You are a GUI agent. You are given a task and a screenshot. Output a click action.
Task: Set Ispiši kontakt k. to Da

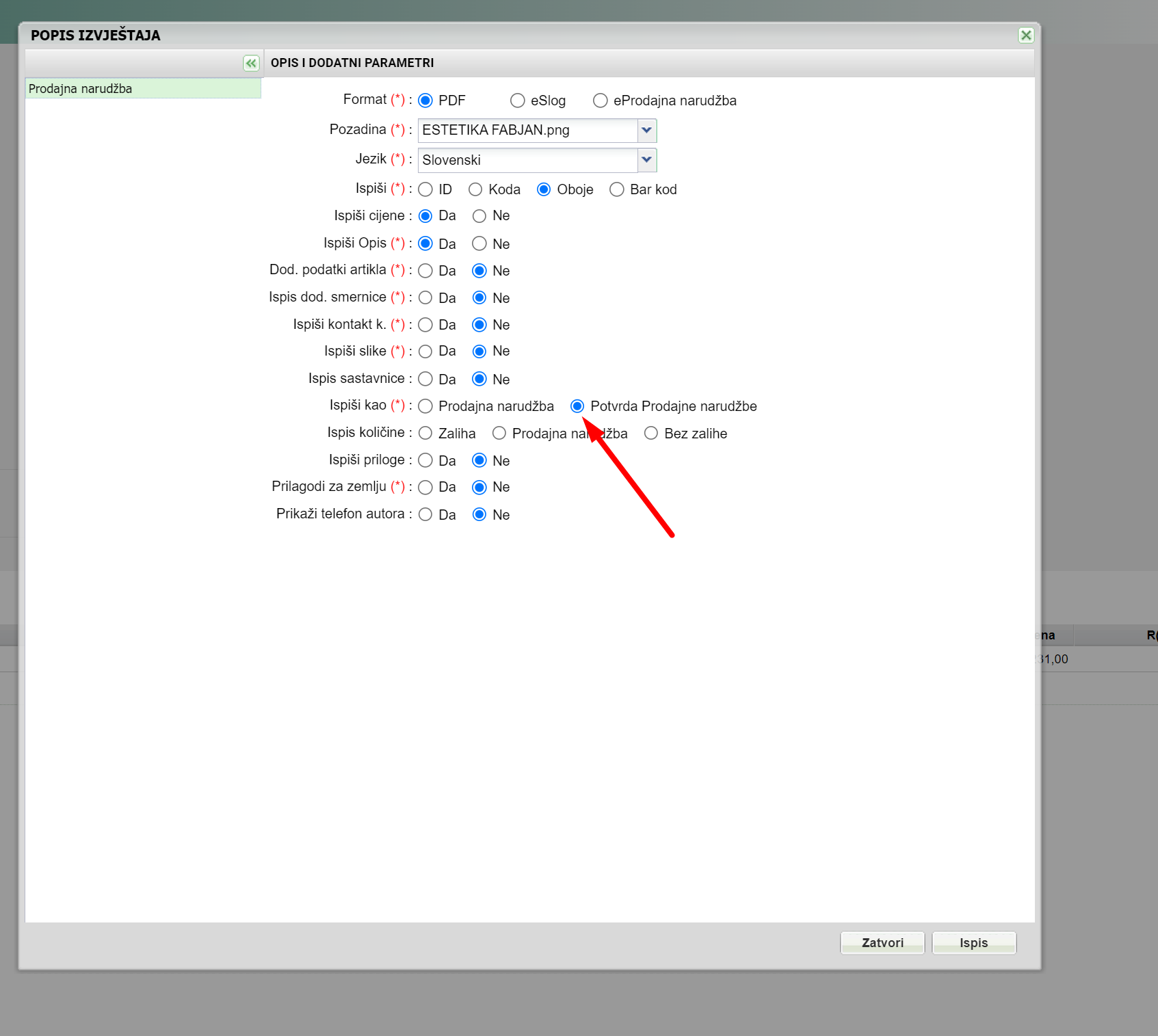[425, 325]
